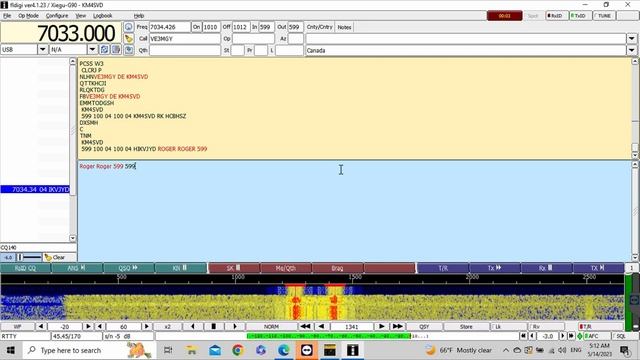Viewport: 640px width, 360px height.
Task: Increase the waterfall signal range 60
Action: pos(147,327)
